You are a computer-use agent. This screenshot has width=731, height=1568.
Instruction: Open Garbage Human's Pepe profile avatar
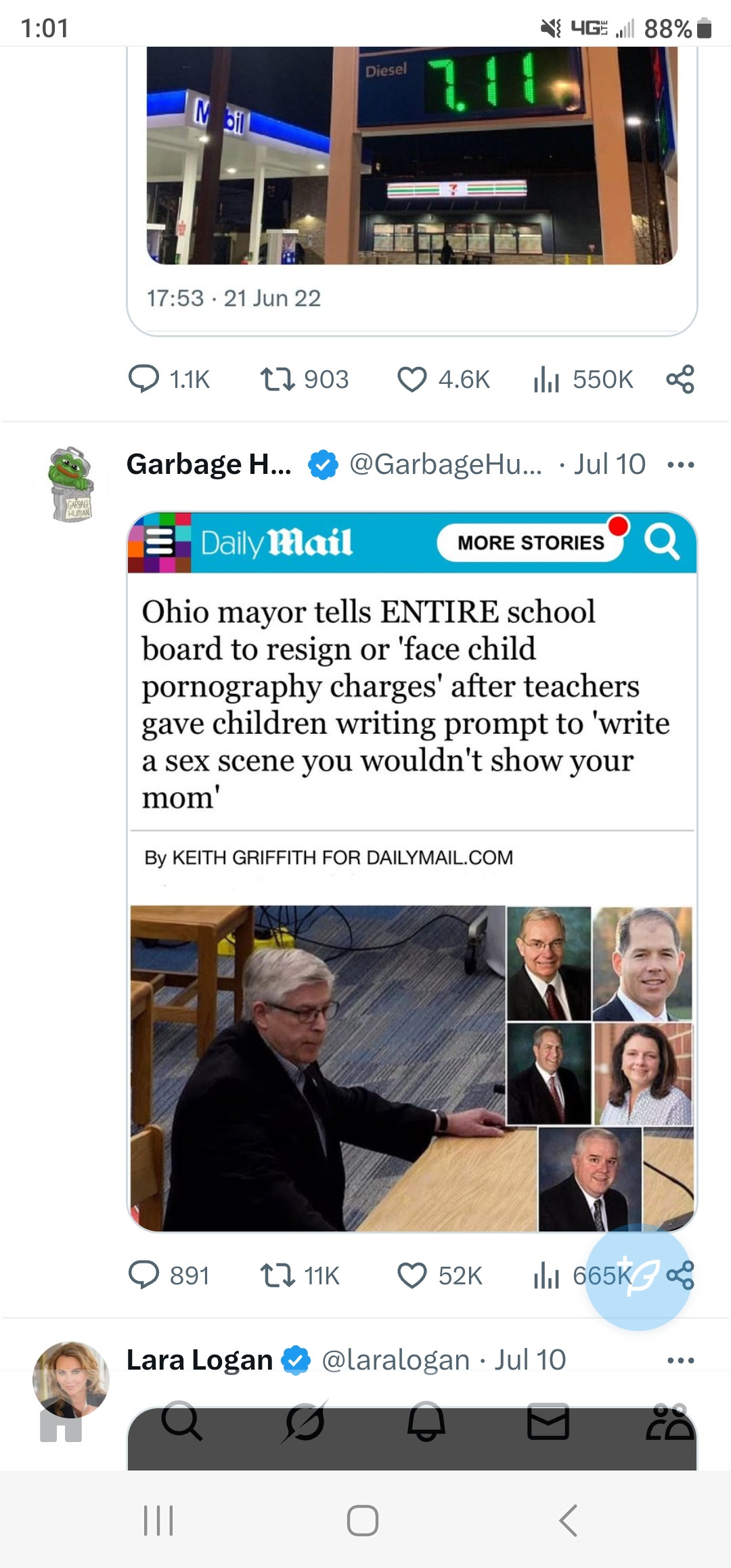point(72,484)
